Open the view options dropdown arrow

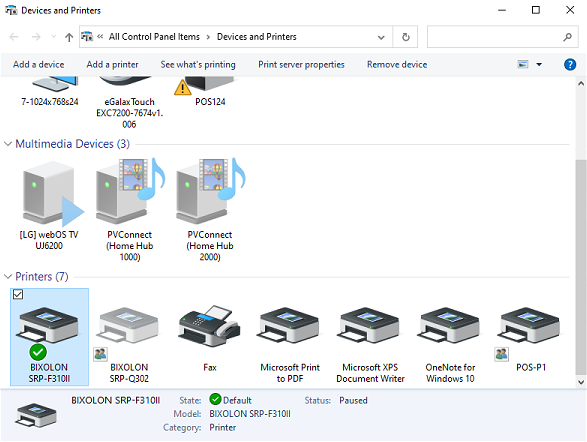(539, 64)
